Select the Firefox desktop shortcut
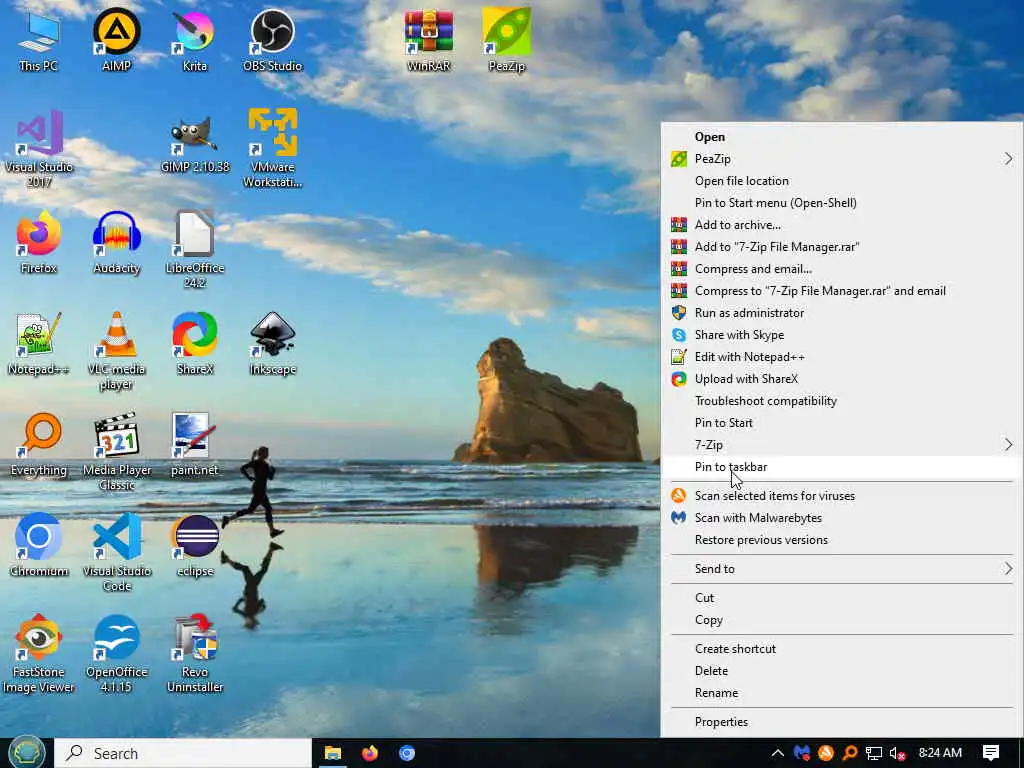 (x=39, y=243)
